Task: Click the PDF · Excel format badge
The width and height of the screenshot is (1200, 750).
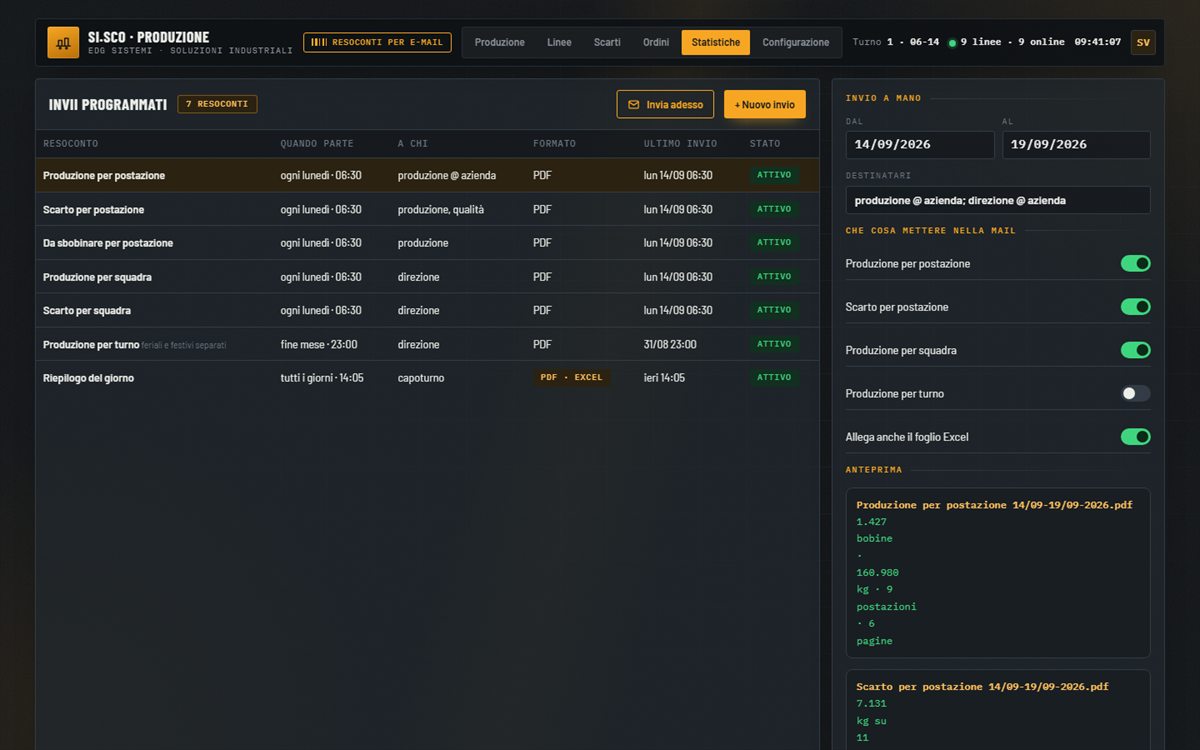Action: pos(572,378)
